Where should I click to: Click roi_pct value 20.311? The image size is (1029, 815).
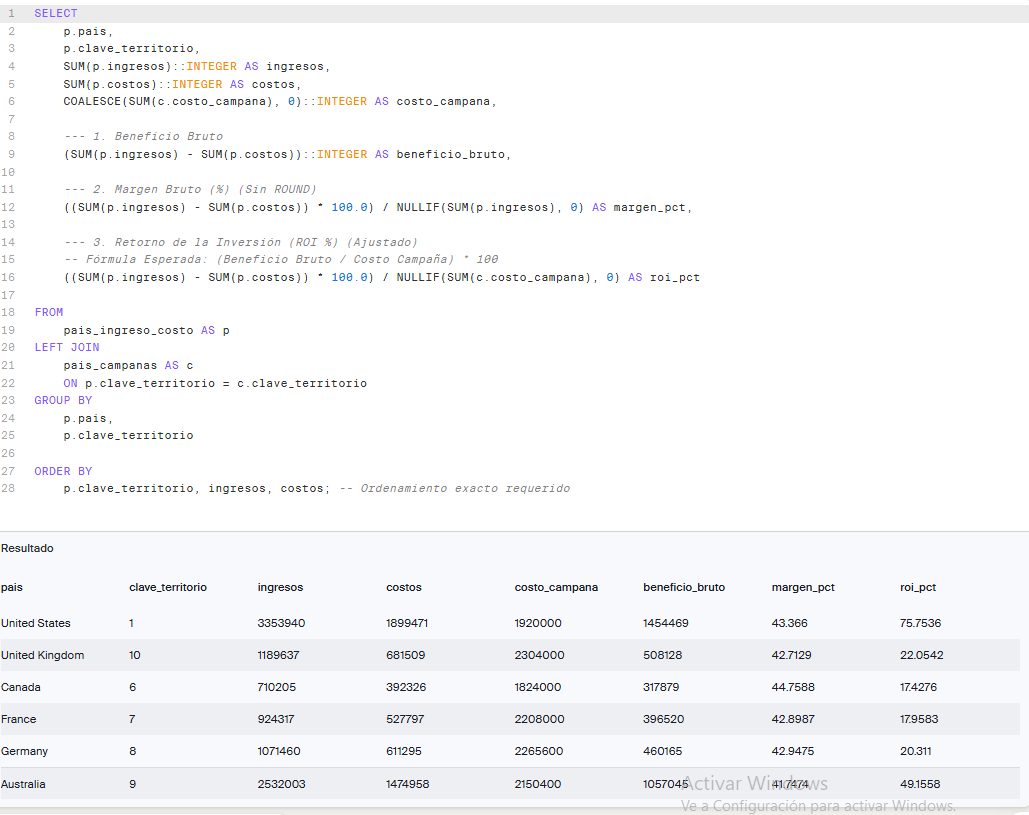pyautogui.click(x=915, y=751)
